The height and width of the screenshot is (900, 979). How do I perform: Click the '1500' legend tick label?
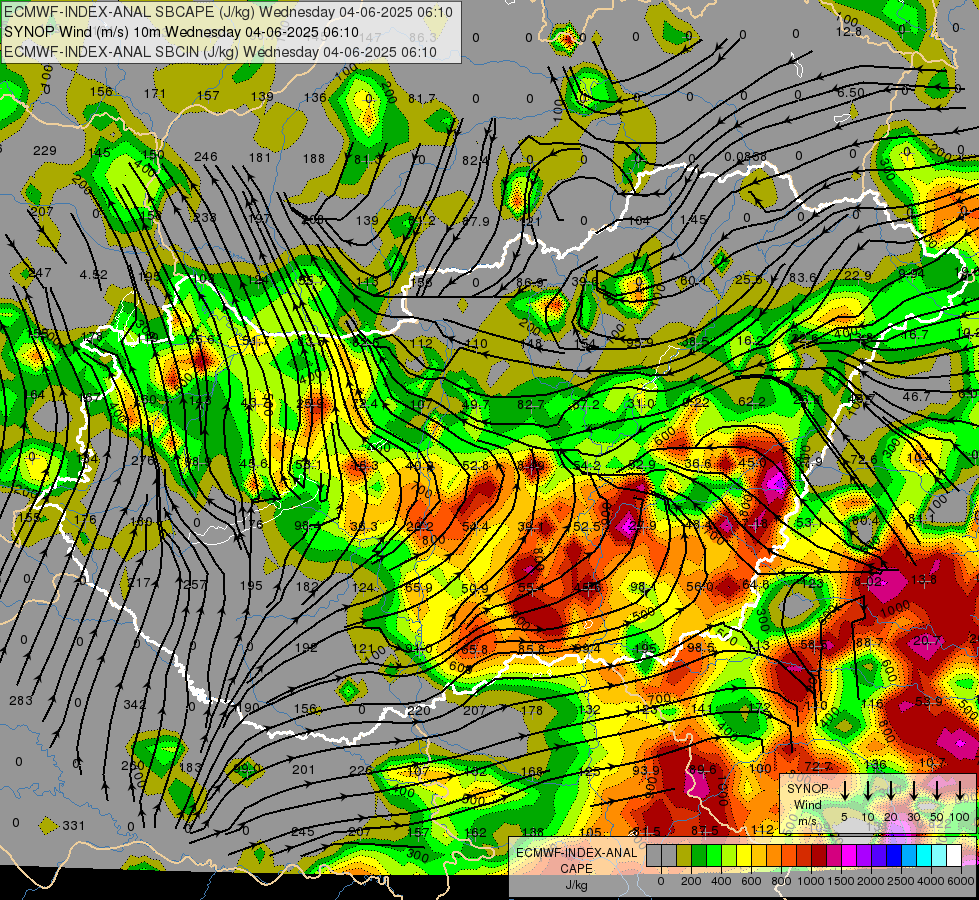pos(840,881)
